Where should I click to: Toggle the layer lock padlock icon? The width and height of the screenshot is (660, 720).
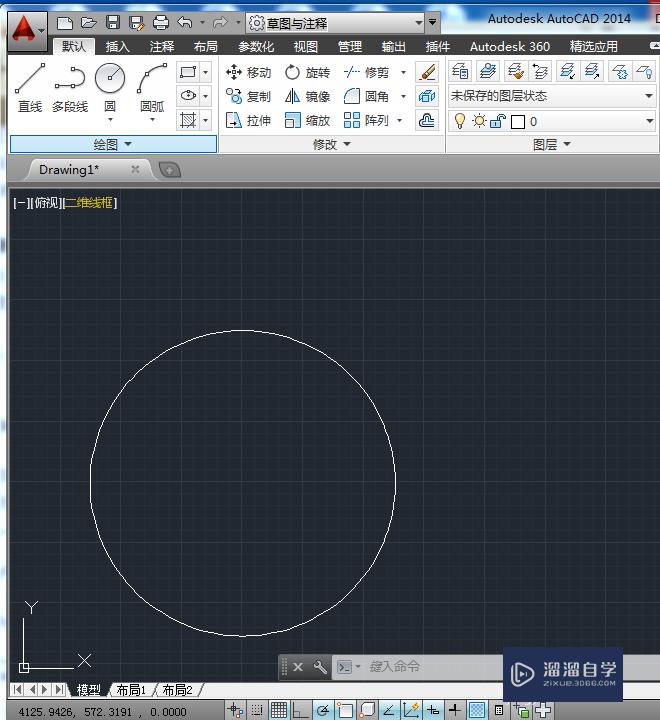(x=498, y=121)
